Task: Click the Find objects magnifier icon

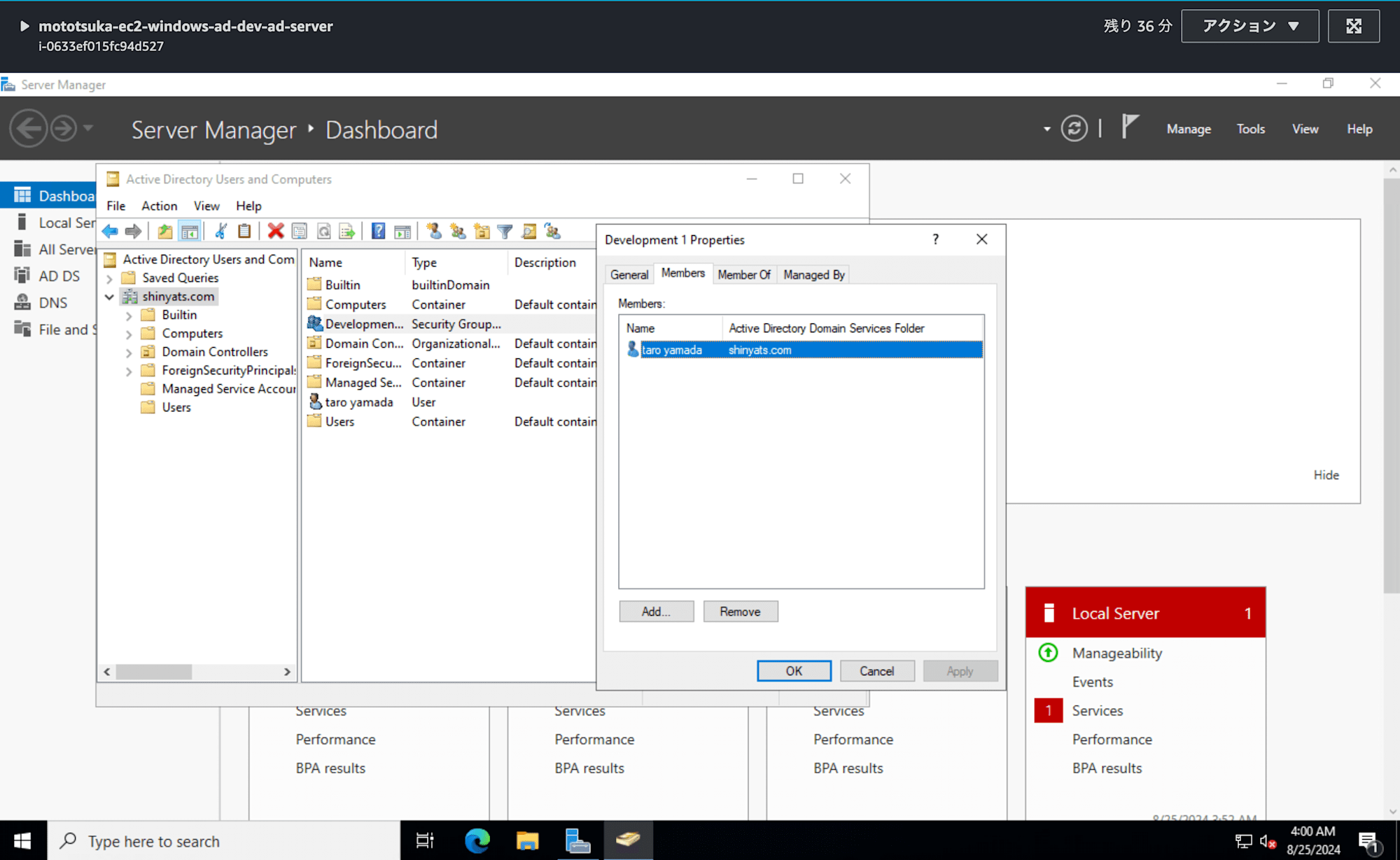Action: pyautogui.click(x=529, y=231)
